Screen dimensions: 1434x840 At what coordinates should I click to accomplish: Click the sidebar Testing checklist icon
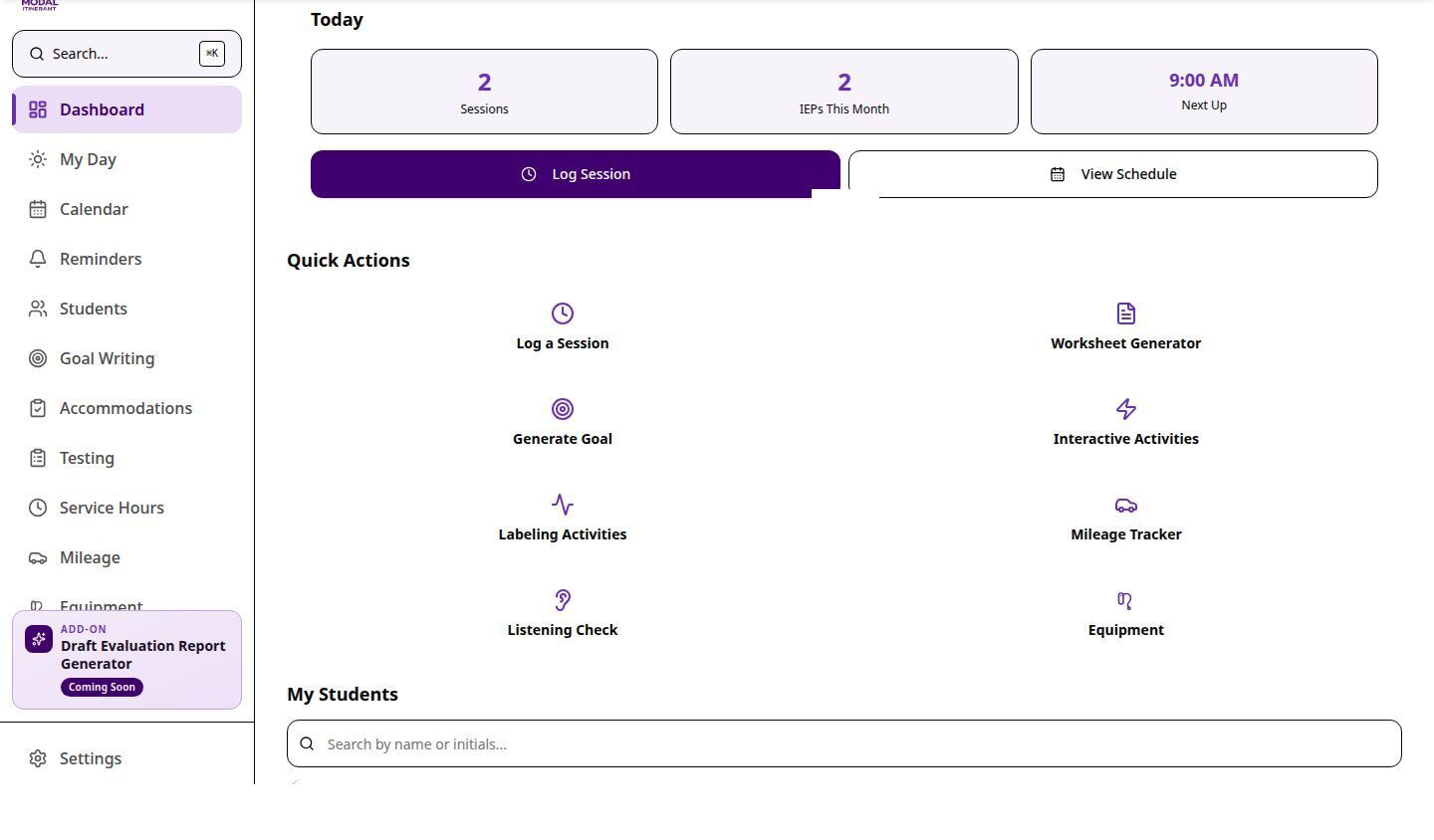[38, 458]
